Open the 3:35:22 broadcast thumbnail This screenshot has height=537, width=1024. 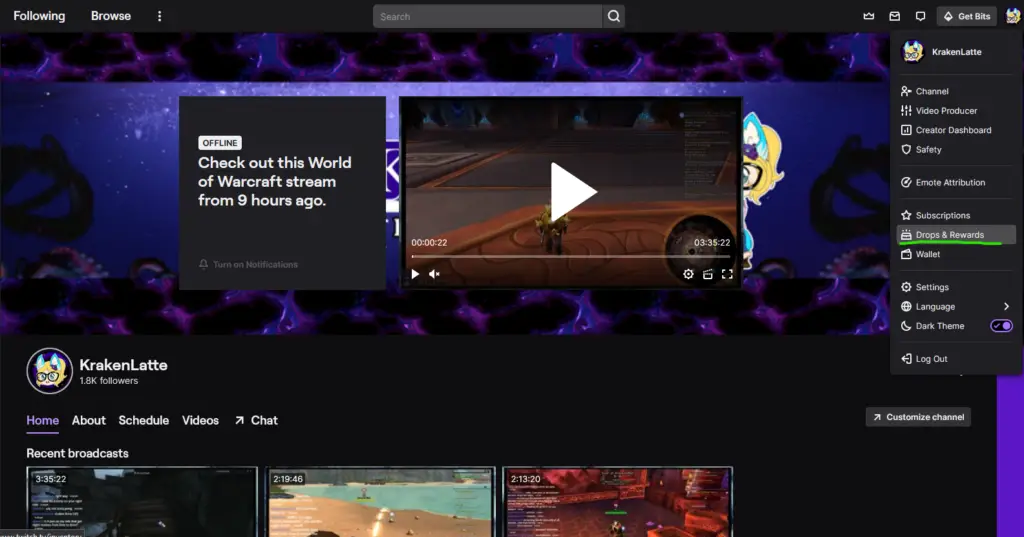tap(142, 502)
